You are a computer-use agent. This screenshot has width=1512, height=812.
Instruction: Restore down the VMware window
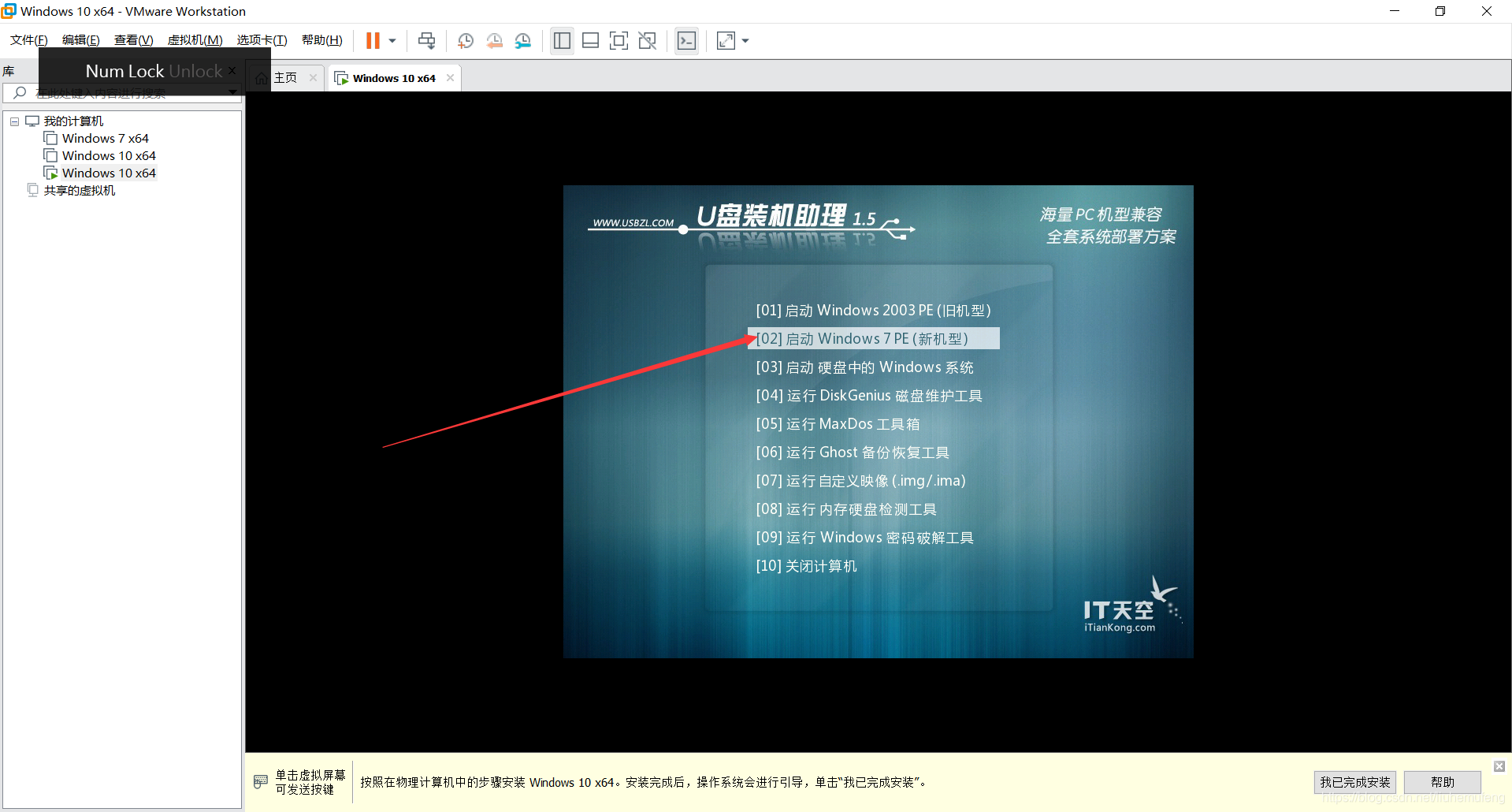click(1440, 11)
